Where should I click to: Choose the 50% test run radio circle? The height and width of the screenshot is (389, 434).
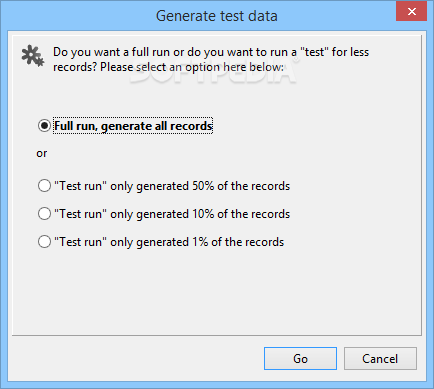pos(44,186)
